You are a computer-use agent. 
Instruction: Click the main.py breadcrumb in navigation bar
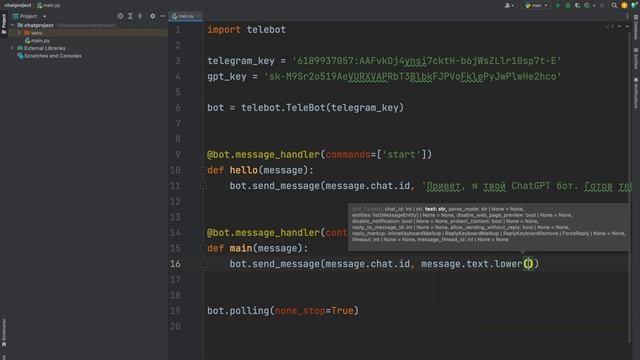pos(49,5)
